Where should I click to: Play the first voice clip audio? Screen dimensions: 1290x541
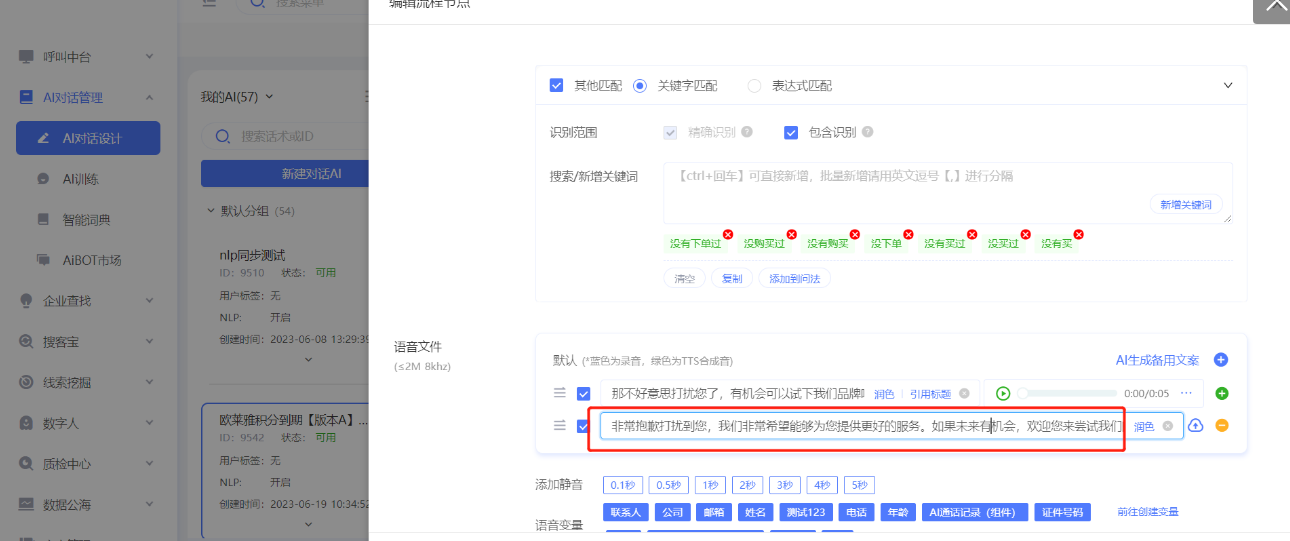[1003, 393]
